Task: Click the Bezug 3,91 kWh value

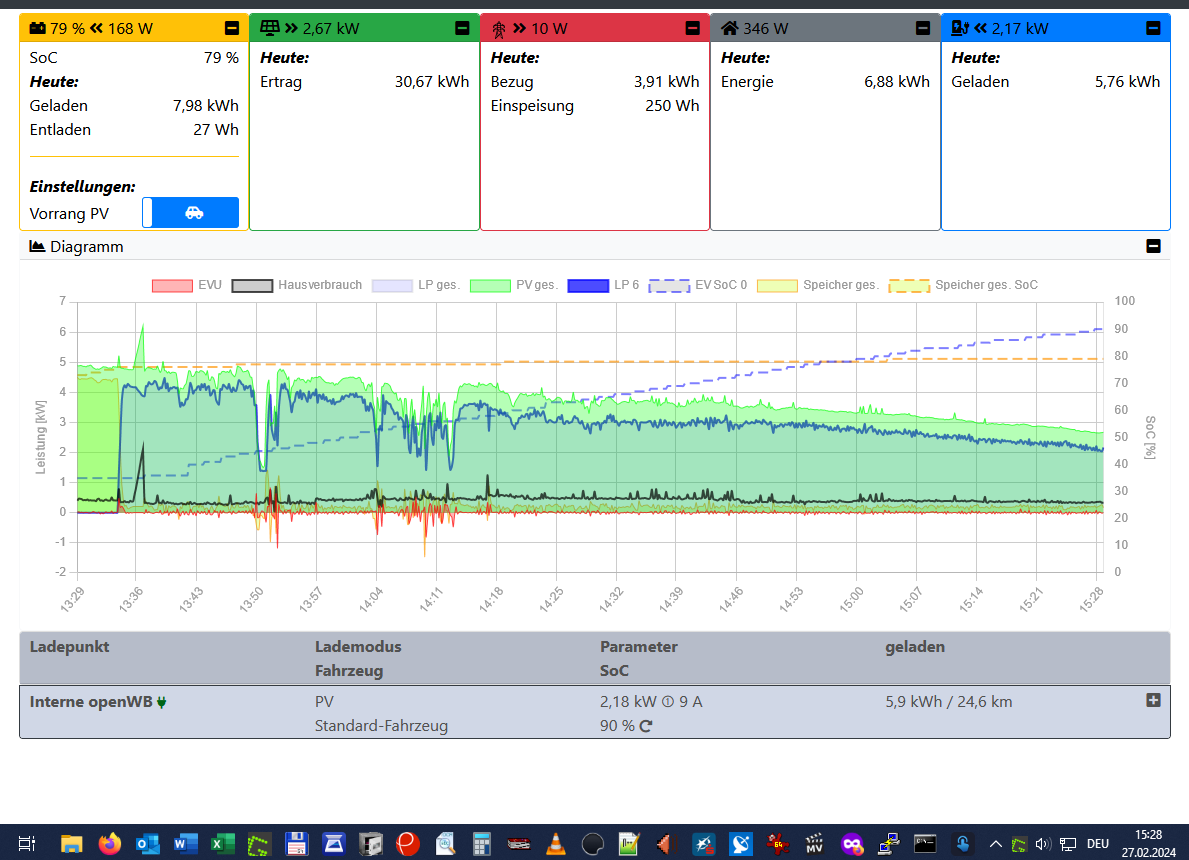Action: [x=667, y=82]
